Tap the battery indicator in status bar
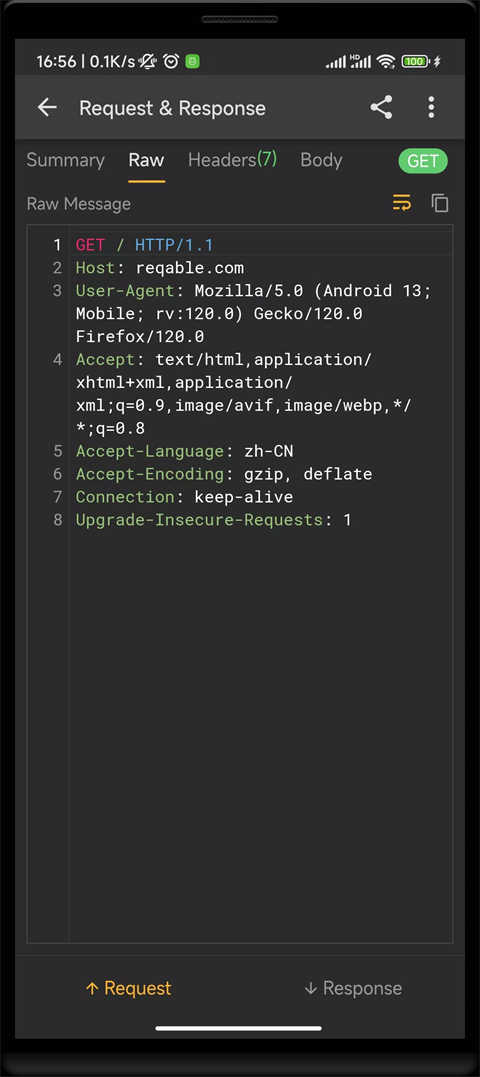Image resolution: width=480 pixels, height=1077 pixels. pos(416,62)
